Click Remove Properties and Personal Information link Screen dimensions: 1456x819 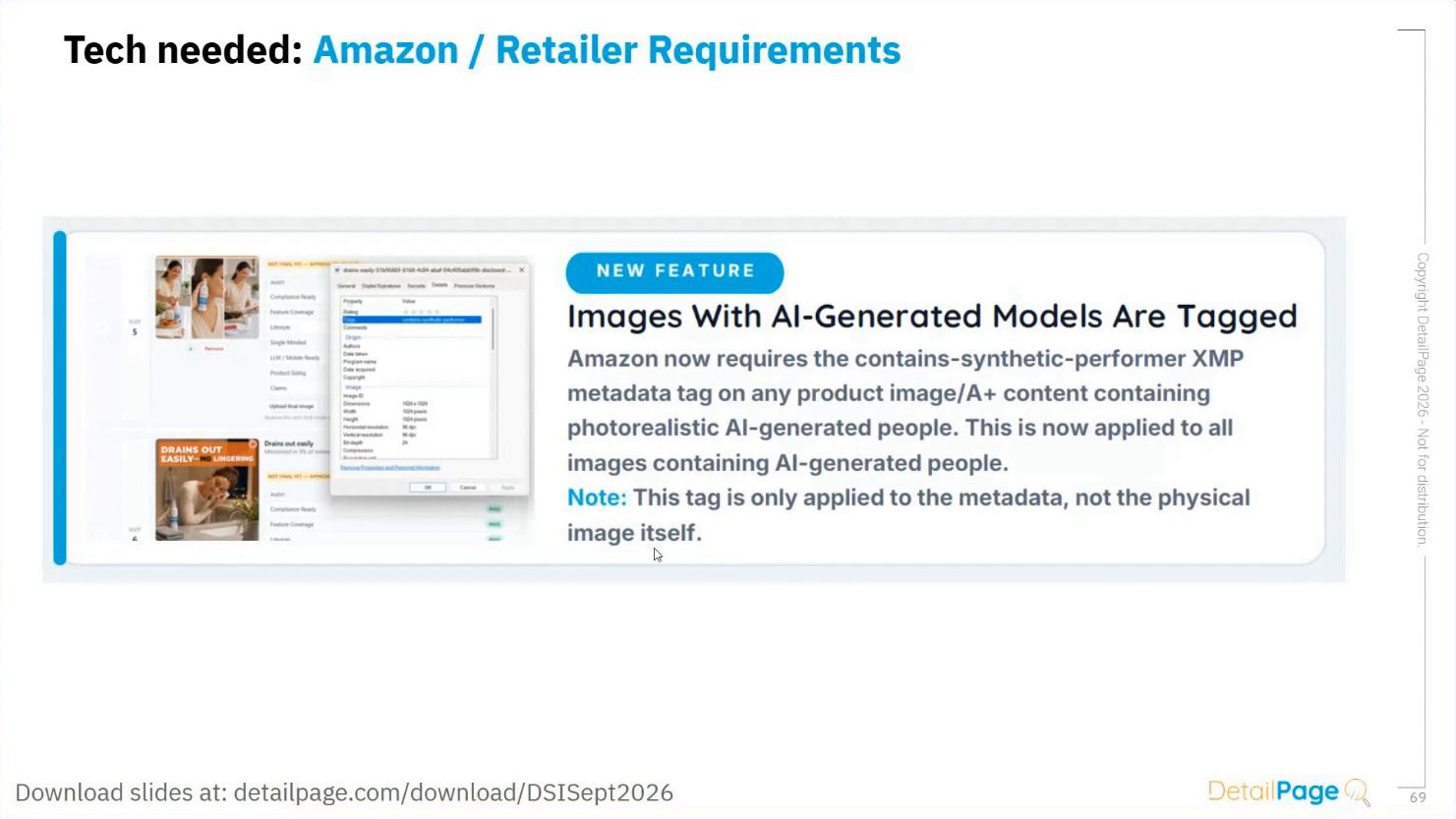click(390, 468)
